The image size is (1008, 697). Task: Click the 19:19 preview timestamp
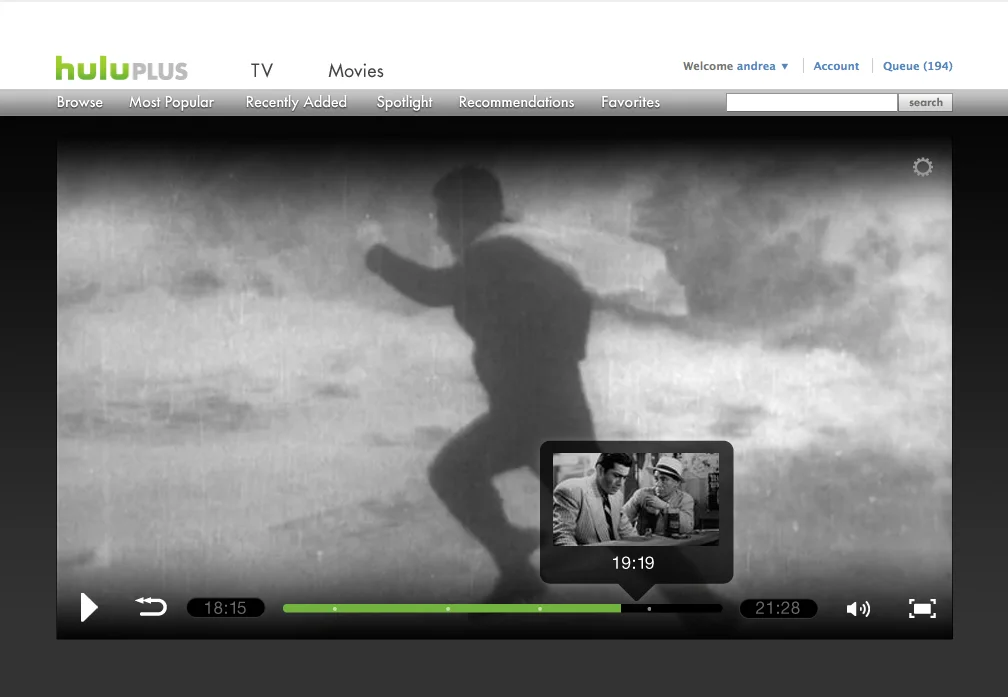633,563
